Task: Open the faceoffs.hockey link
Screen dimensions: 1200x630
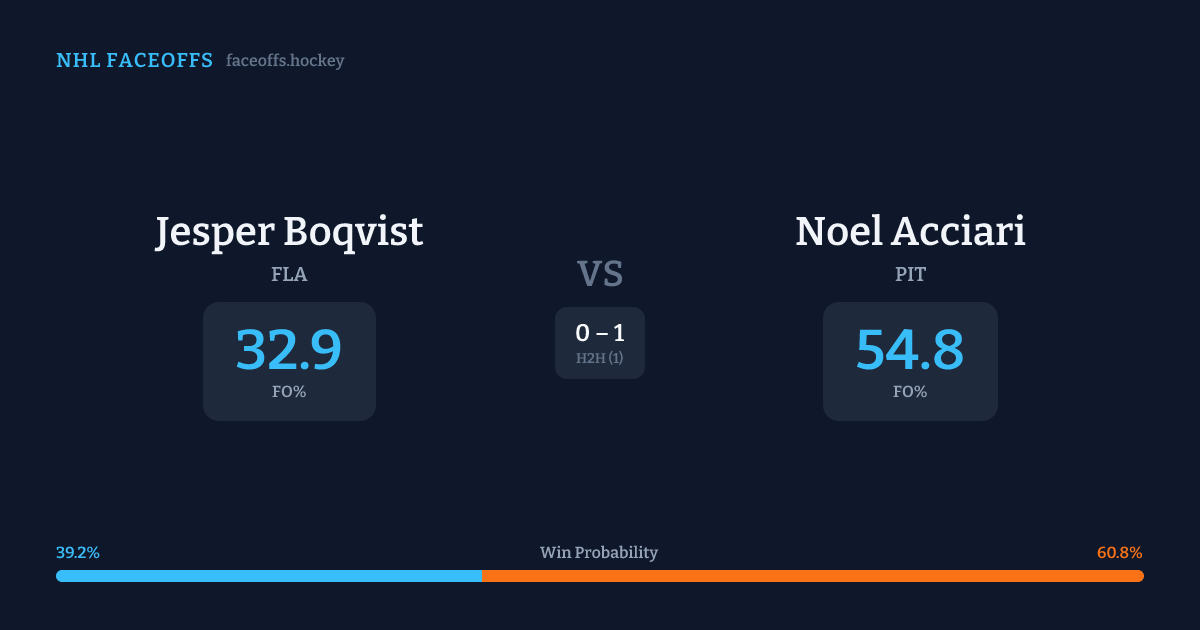Action: 285,61
